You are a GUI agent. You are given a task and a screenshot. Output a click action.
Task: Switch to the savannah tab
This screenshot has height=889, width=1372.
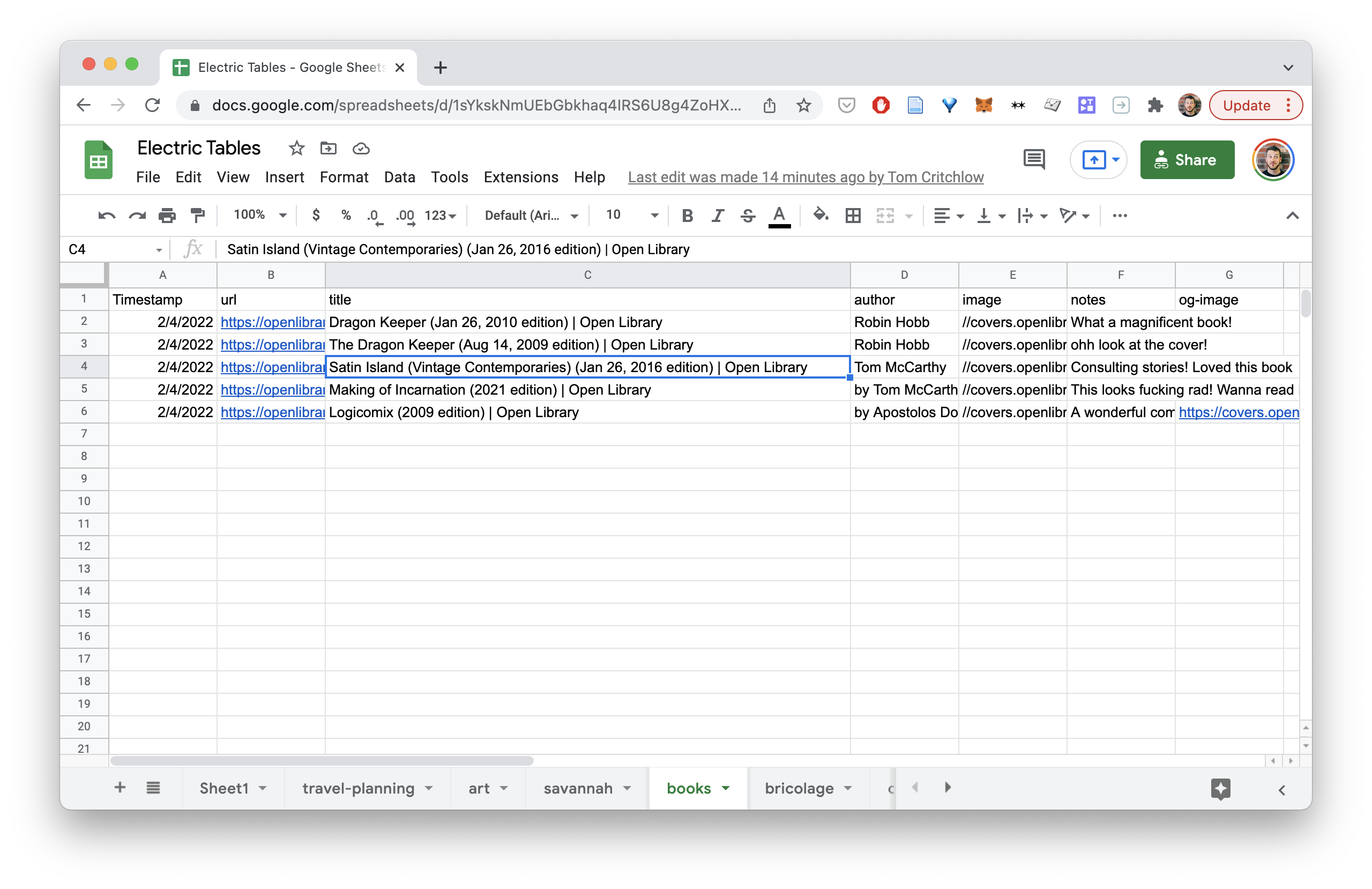(587, 788)
